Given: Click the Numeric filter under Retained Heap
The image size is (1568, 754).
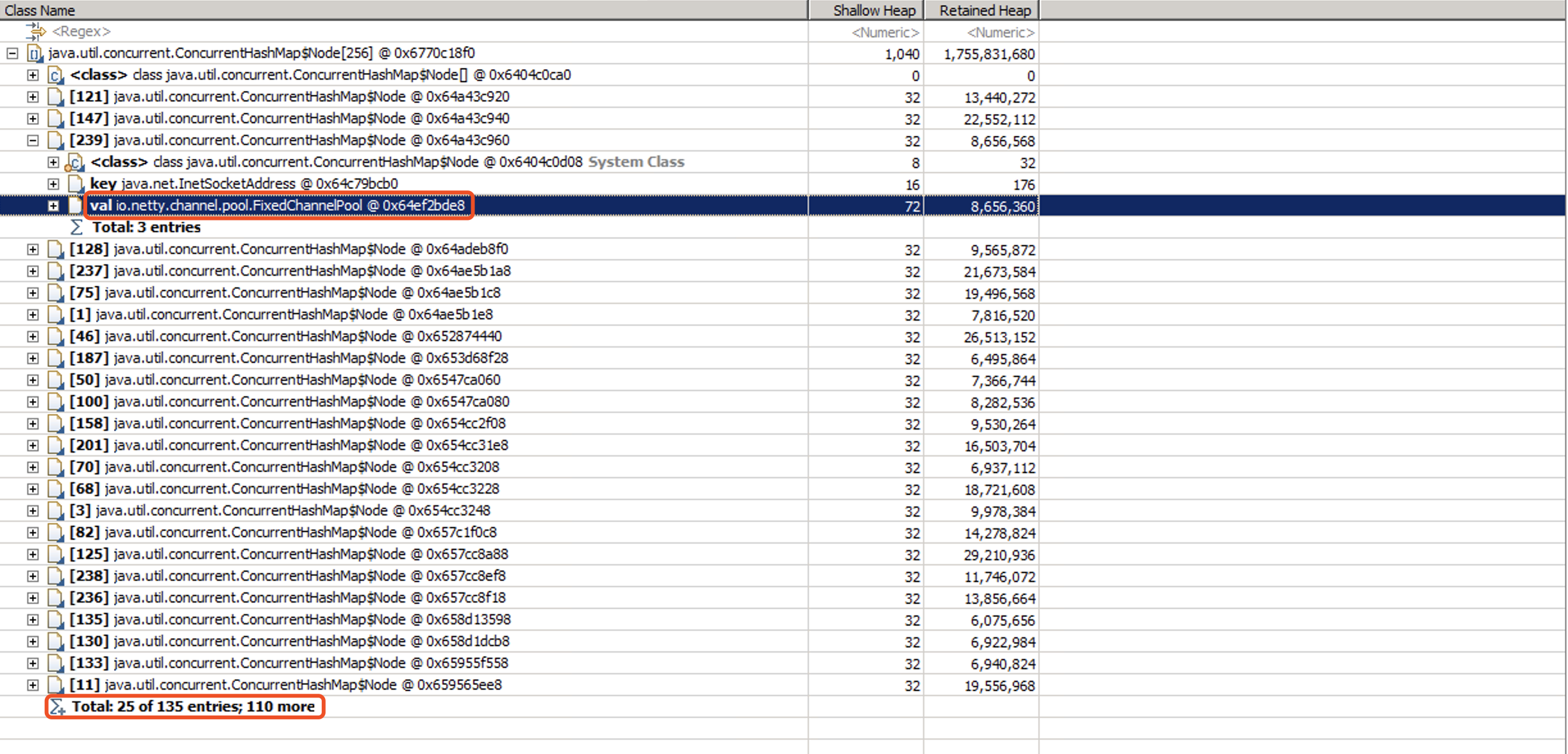Looking at the screenshot, I should (x=981, y=32).
